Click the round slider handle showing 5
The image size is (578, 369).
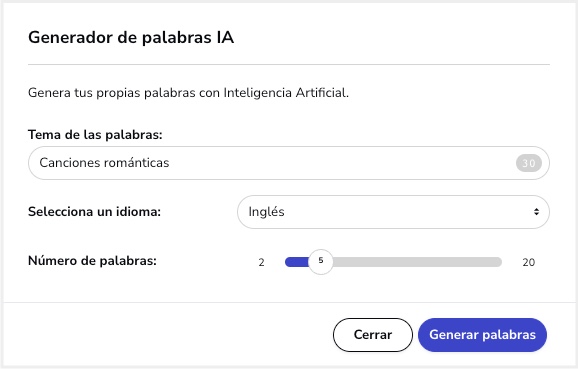click(321, 262)
